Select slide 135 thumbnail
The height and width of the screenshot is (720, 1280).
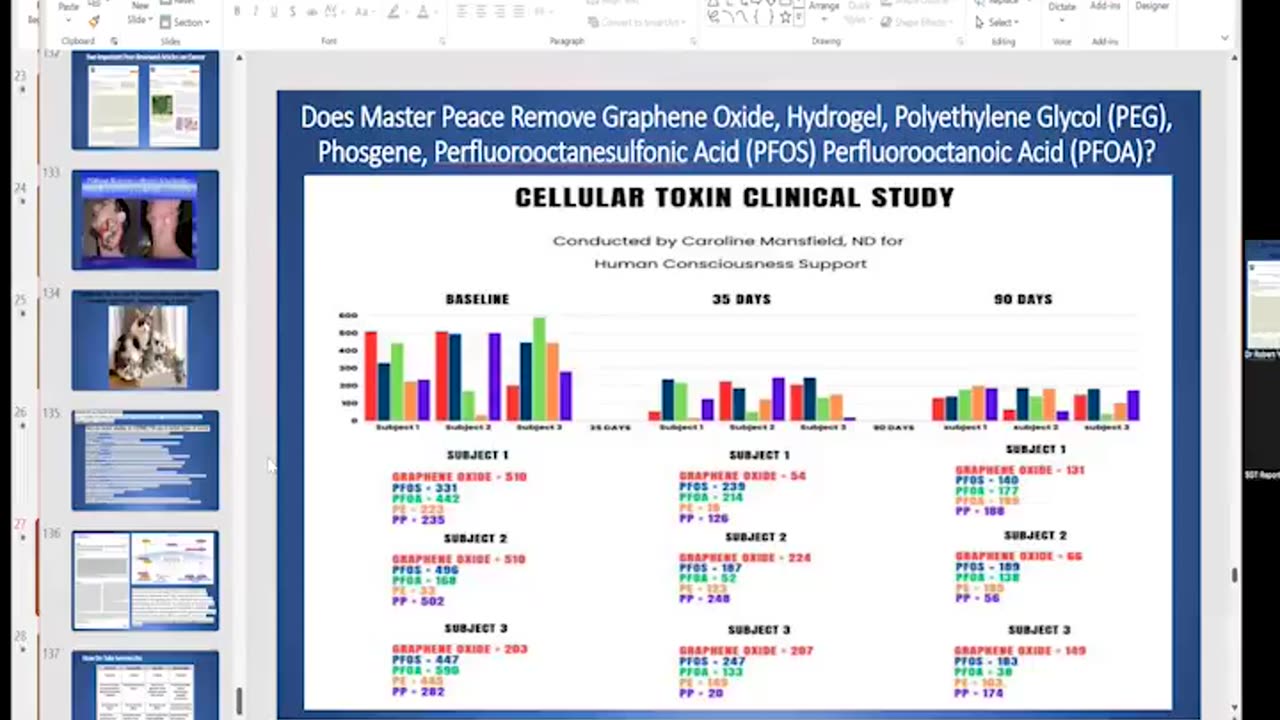pyautogui.click(x=145, y=460)
